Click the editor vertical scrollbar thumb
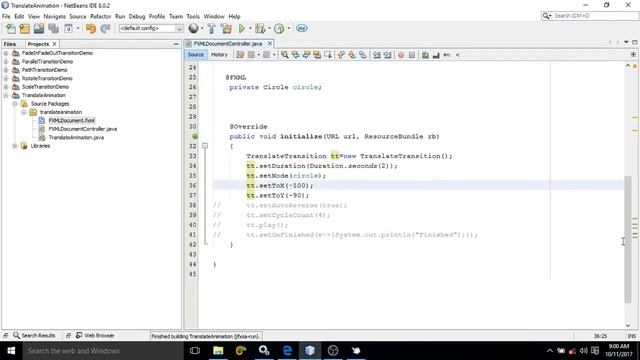The image size is (640, 360). tap(628, 240)
